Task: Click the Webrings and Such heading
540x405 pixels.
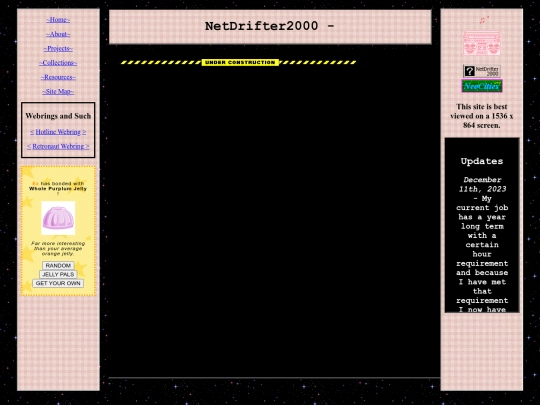Action: [x=58, y=116]
